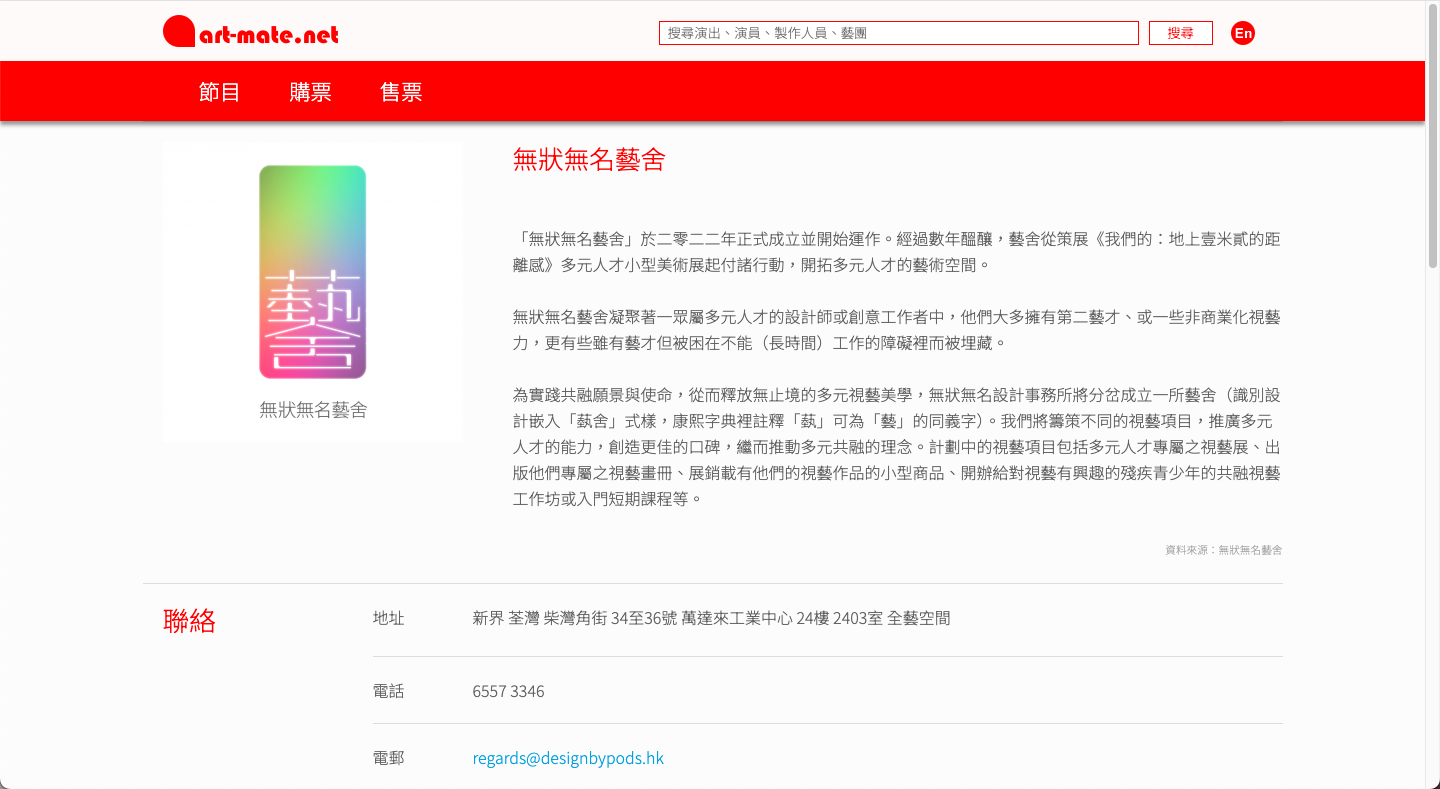Click the address text starting 新界 荃灣
This screenshot has width=1440, height=789.
711,618
